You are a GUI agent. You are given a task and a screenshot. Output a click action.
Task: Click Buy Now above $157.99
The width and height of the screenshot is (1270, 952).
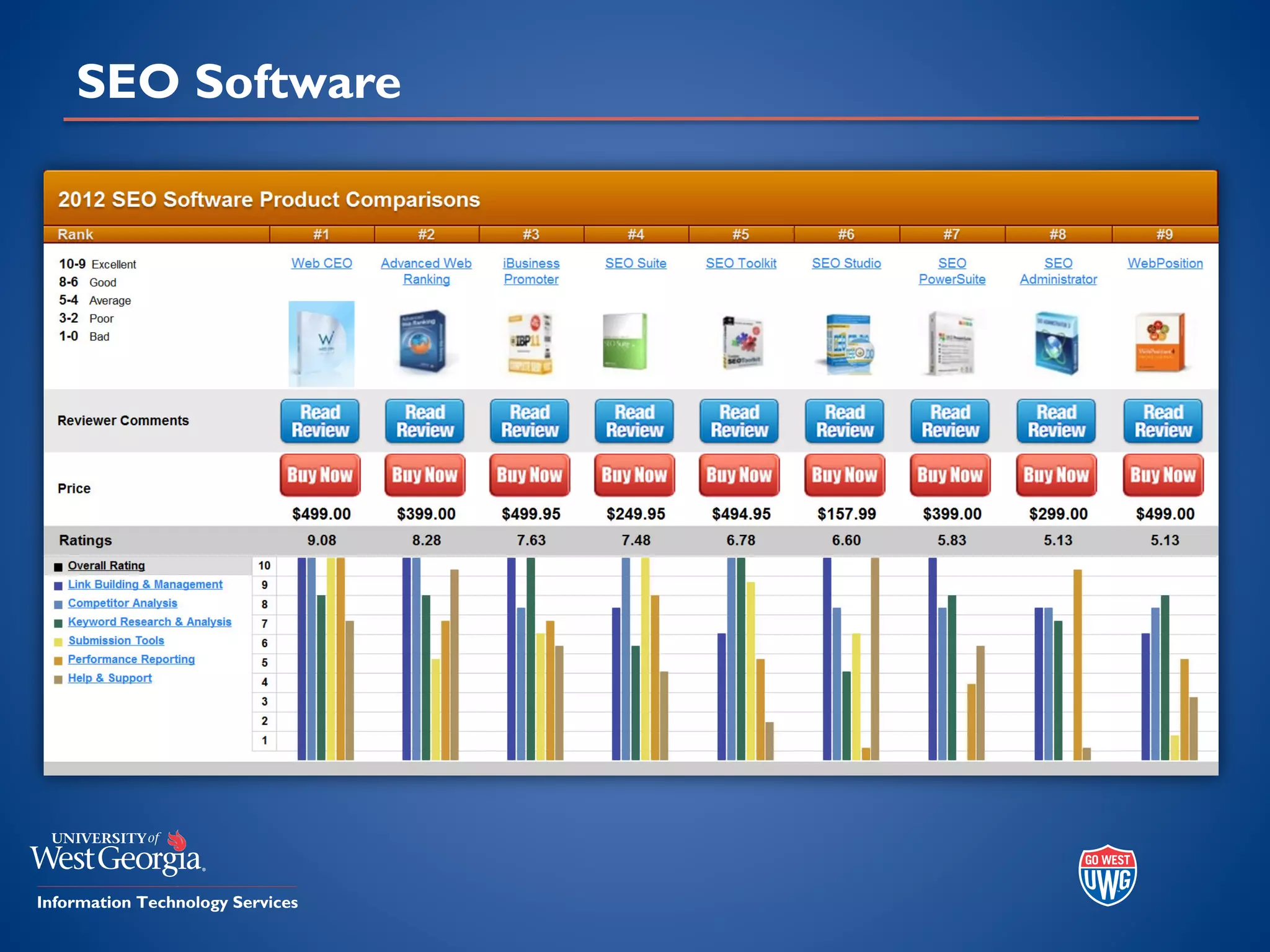(845, 475)
